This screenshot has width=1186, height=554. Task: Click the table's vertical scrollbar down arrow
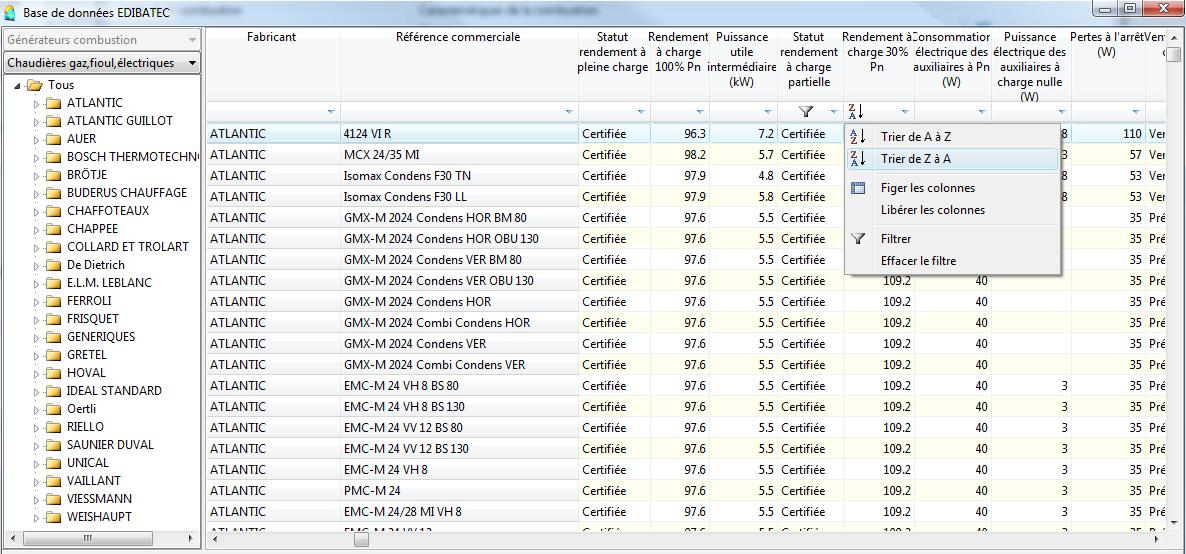click(1173, 522)
